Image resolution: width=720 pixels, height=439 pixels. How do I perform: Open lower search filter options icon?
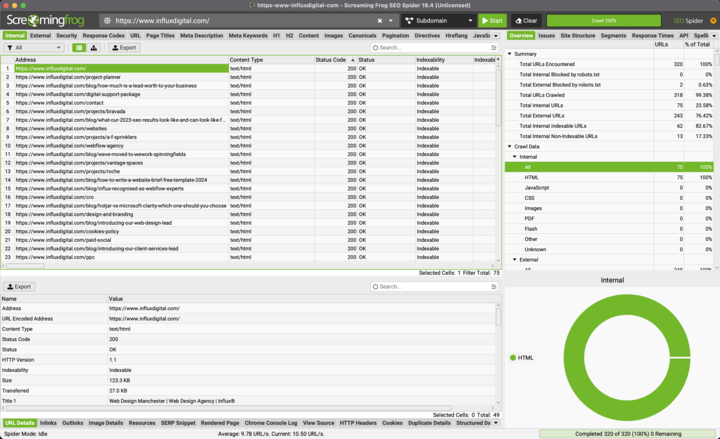pos(494,287)
